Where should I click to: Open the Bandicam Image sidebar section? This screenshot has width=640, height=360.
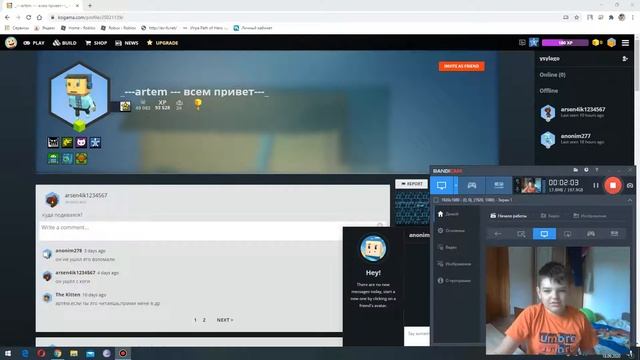[454, 264]
